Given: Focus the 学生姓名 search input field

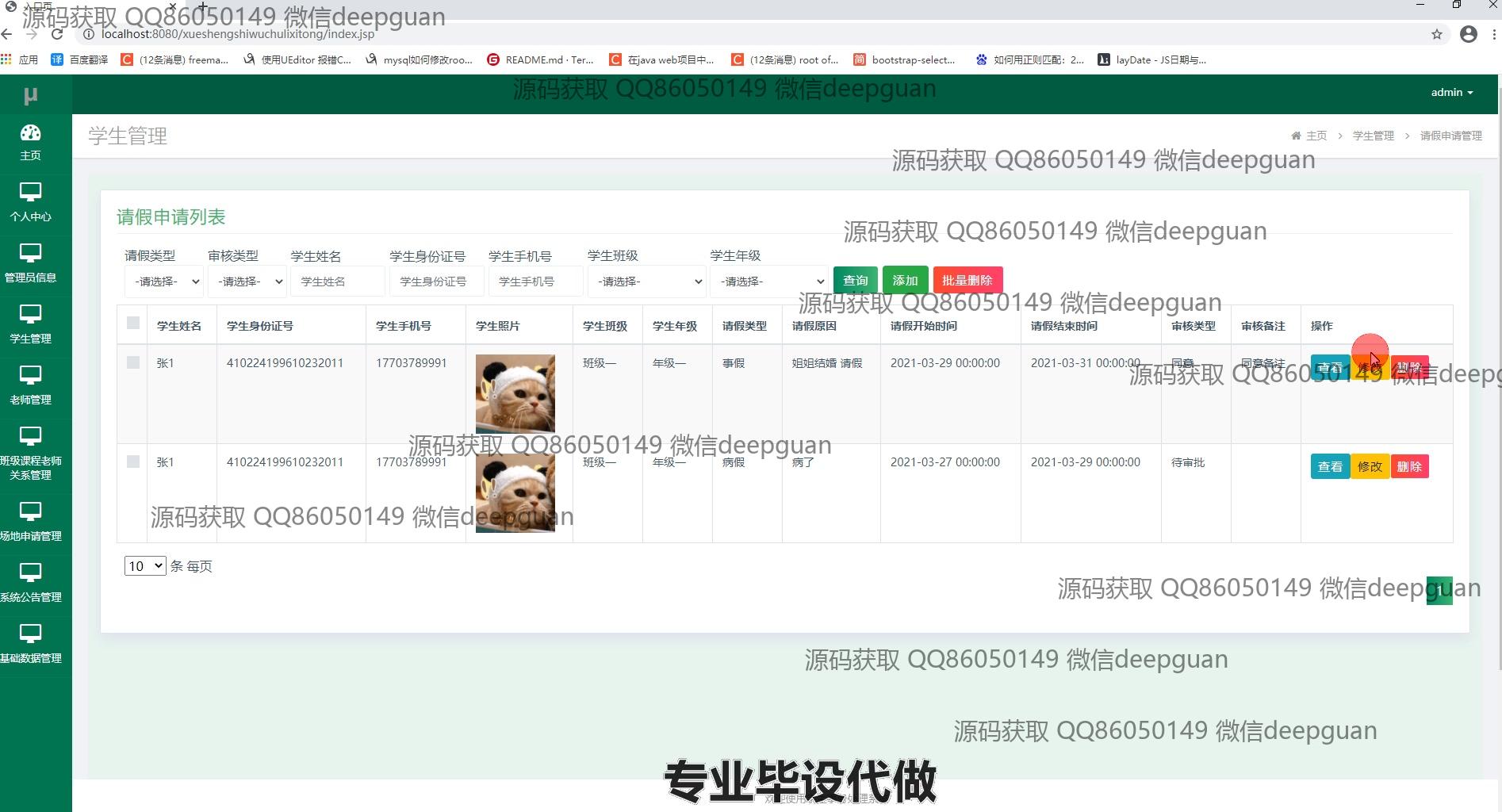Looking at the screenshot, I should pyautogui.click(x=337, y=282).
